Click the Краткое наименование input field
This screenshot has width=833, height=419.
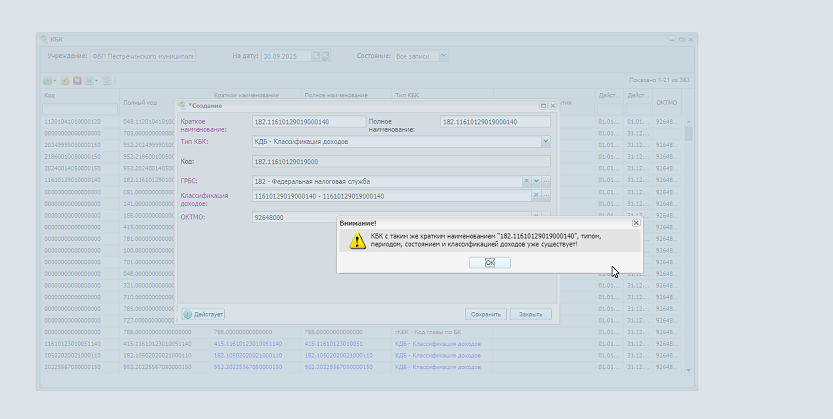[308, 122]
